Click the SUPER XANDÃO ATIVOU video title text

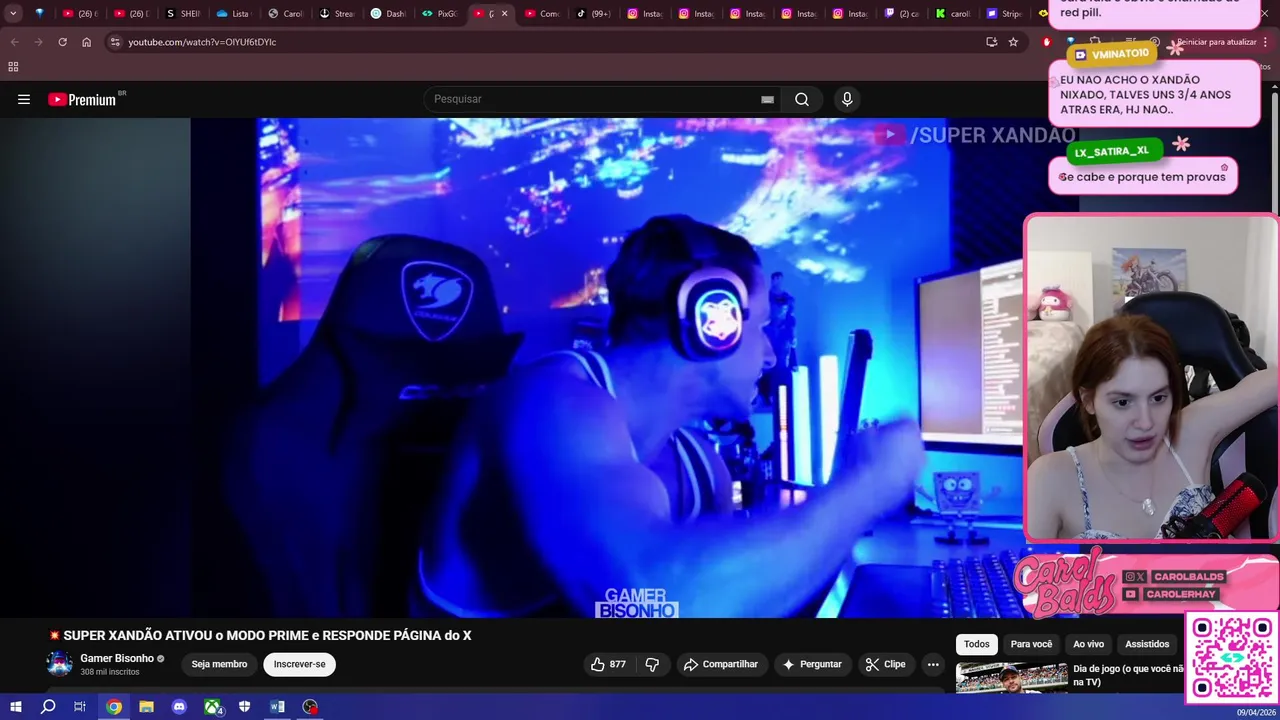coord(267,636)
